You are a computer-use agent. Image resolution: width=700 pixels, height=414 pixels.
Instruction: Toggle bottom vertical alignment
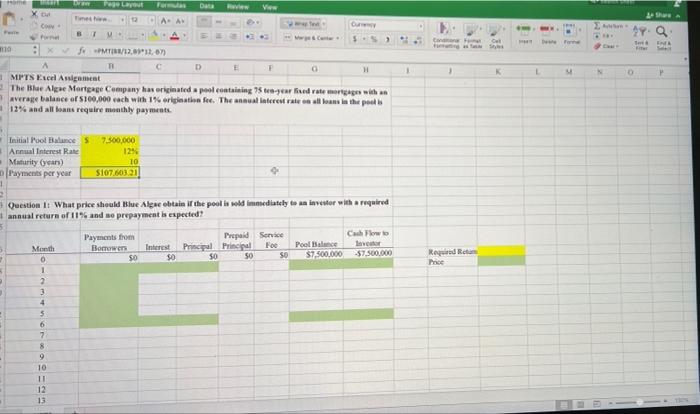point(233,22)
